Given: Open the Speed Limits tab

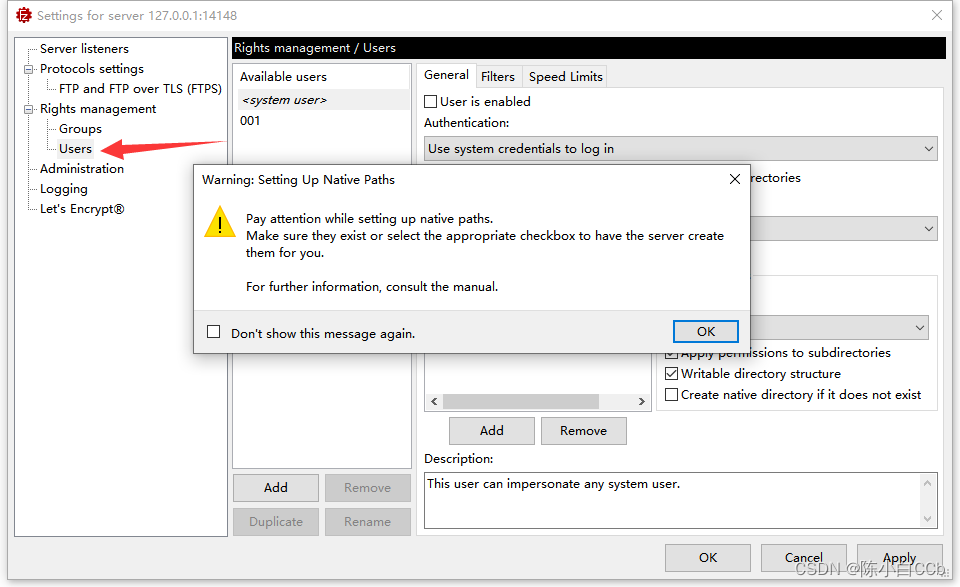Looking at the screenshot, I should (x=566, y=77).
